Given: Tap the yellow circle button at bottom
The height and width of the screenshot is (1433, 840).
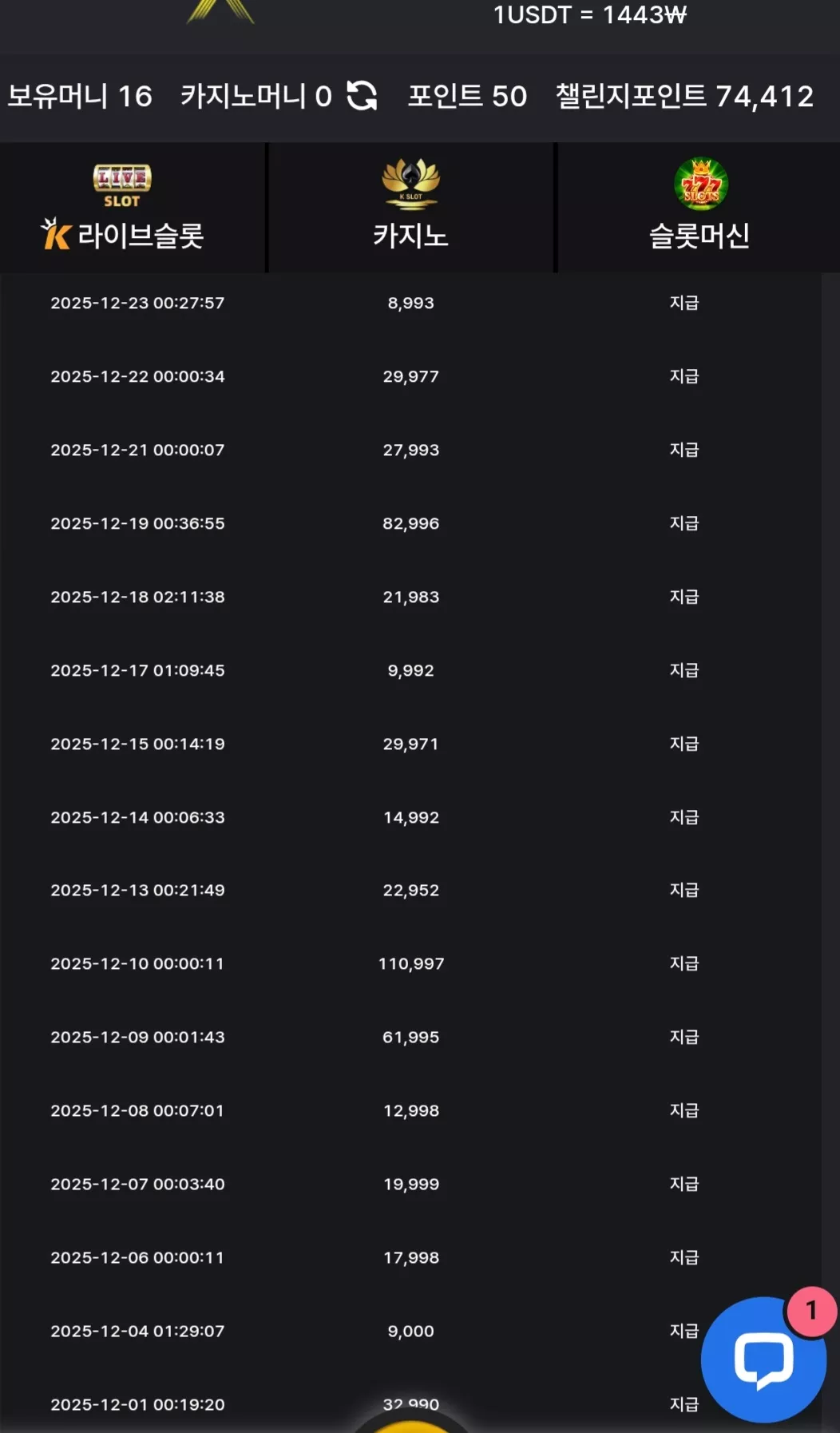Looking at the screenshot, I should click(411, 1423).
